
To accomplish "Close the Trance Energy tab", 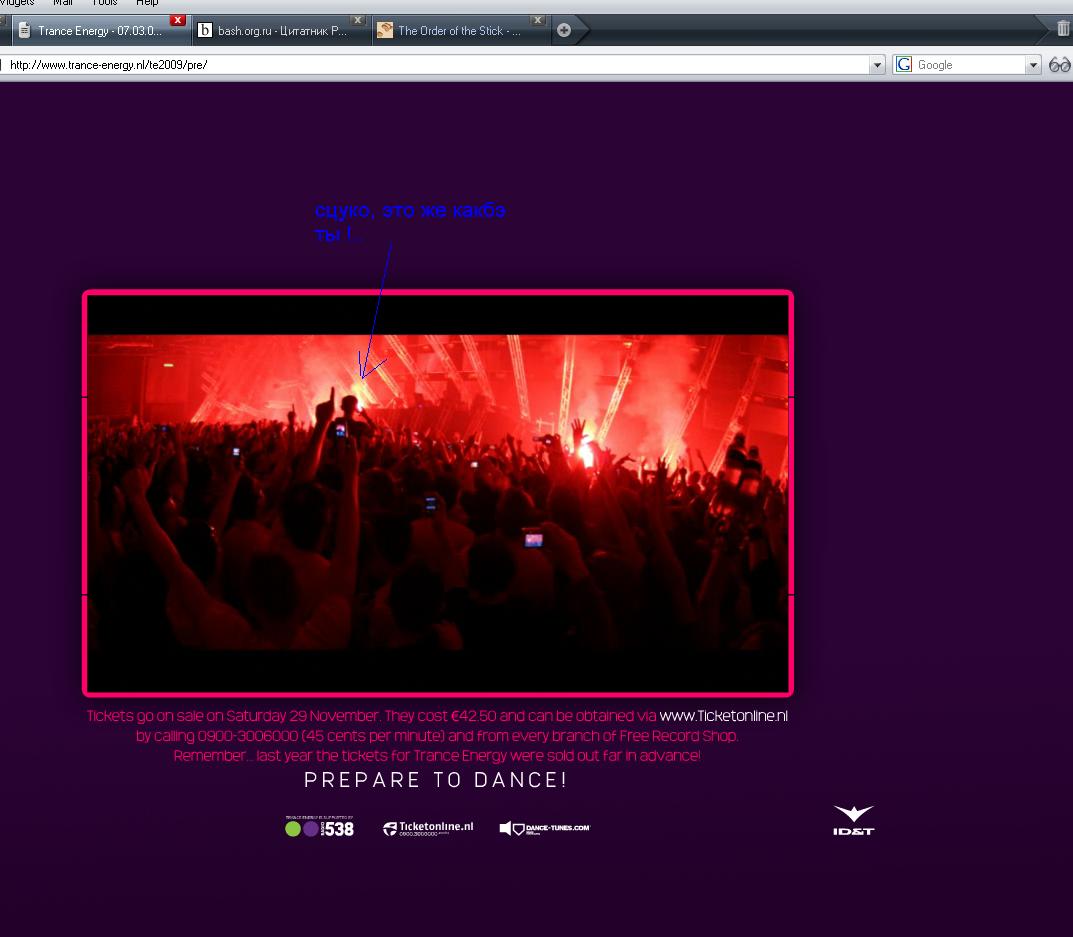I will [178, 20].
